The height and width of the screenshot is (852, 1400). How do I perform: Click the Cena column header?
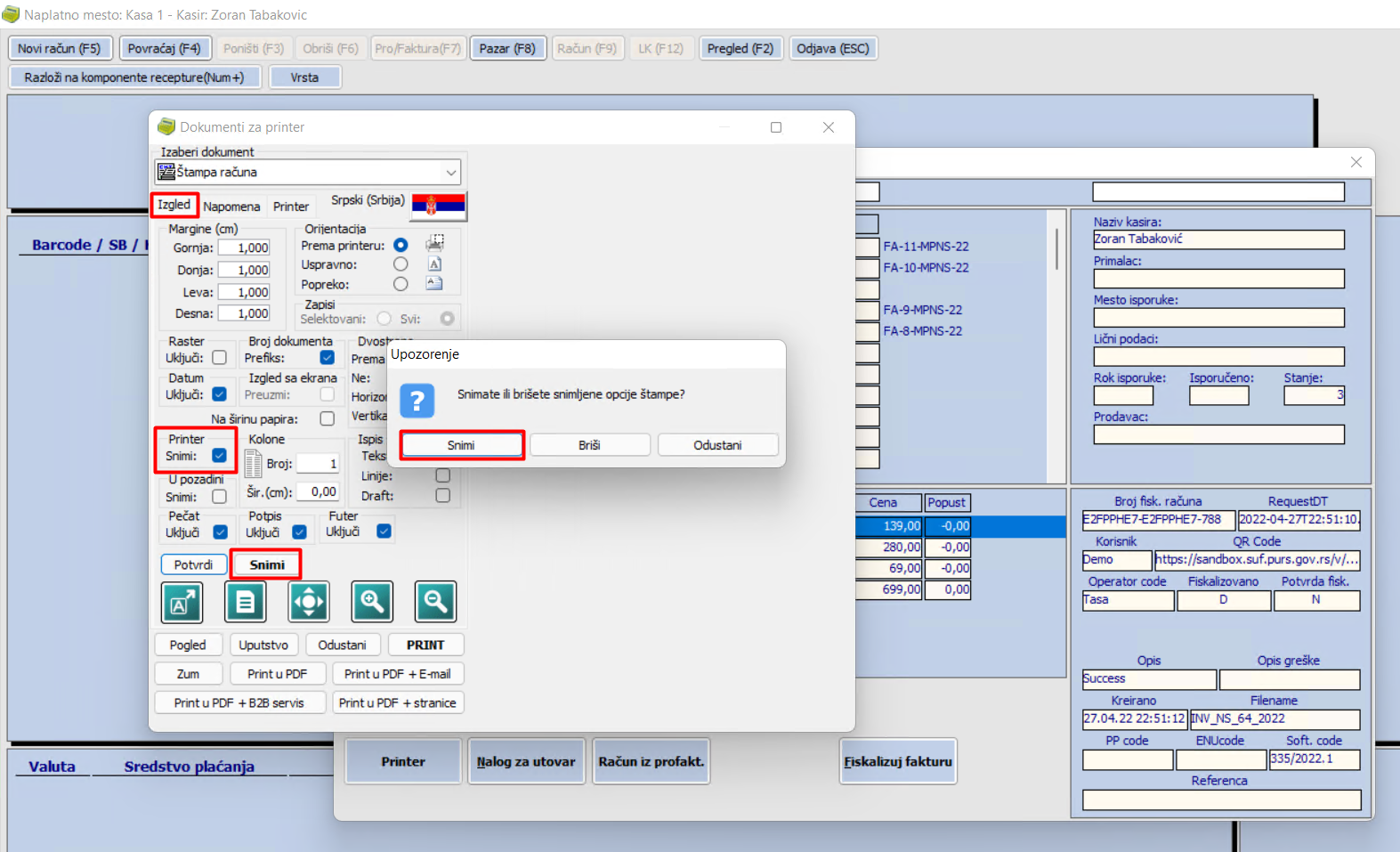point(883,502)
